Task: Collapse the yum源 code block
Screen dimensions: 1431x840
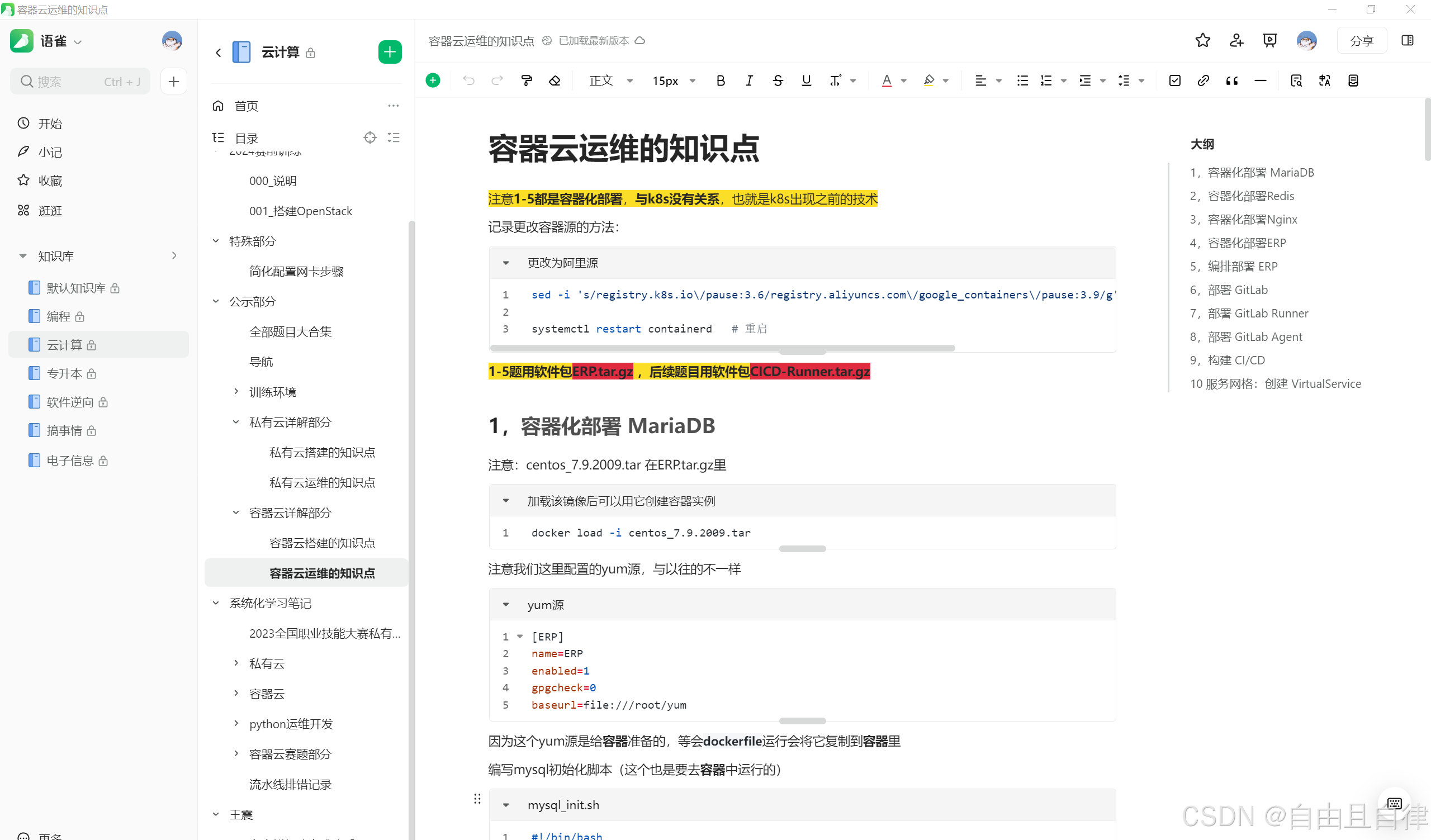Action: click(506, 605)
